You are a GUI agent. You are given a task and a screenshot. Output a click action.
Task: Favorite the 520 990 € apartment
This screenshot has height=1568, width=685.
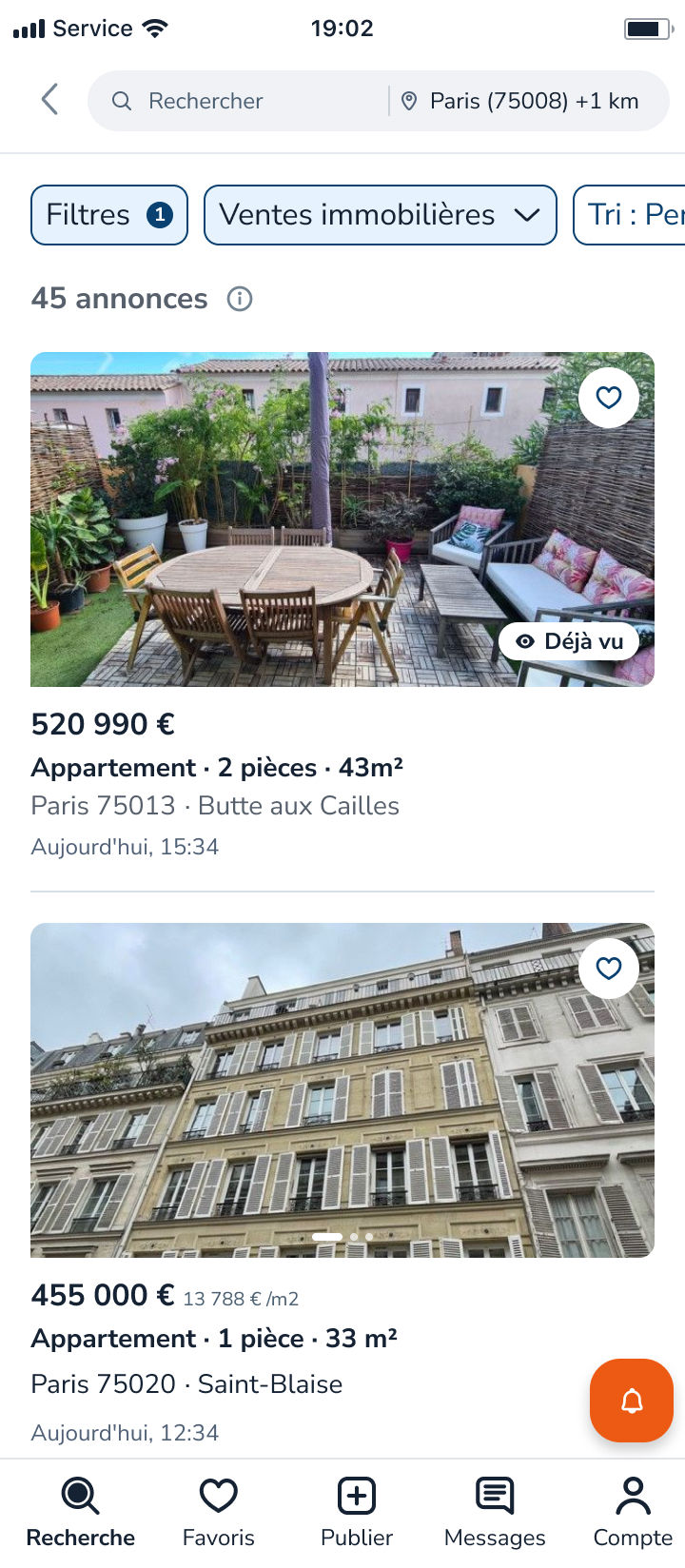(609, 398)
